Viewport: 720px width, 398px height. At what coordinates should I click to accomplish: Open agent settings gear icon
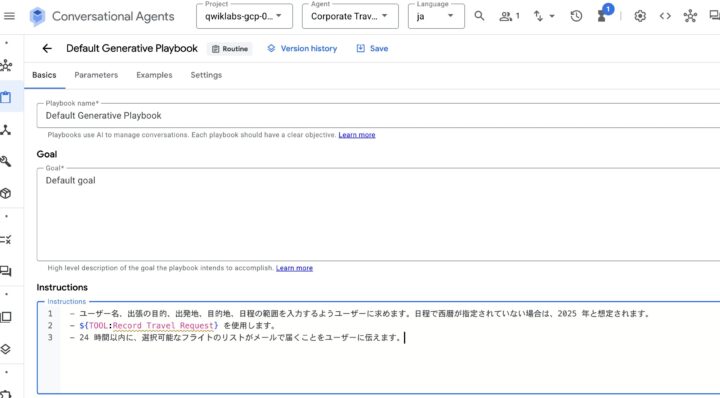pos(640,16)
